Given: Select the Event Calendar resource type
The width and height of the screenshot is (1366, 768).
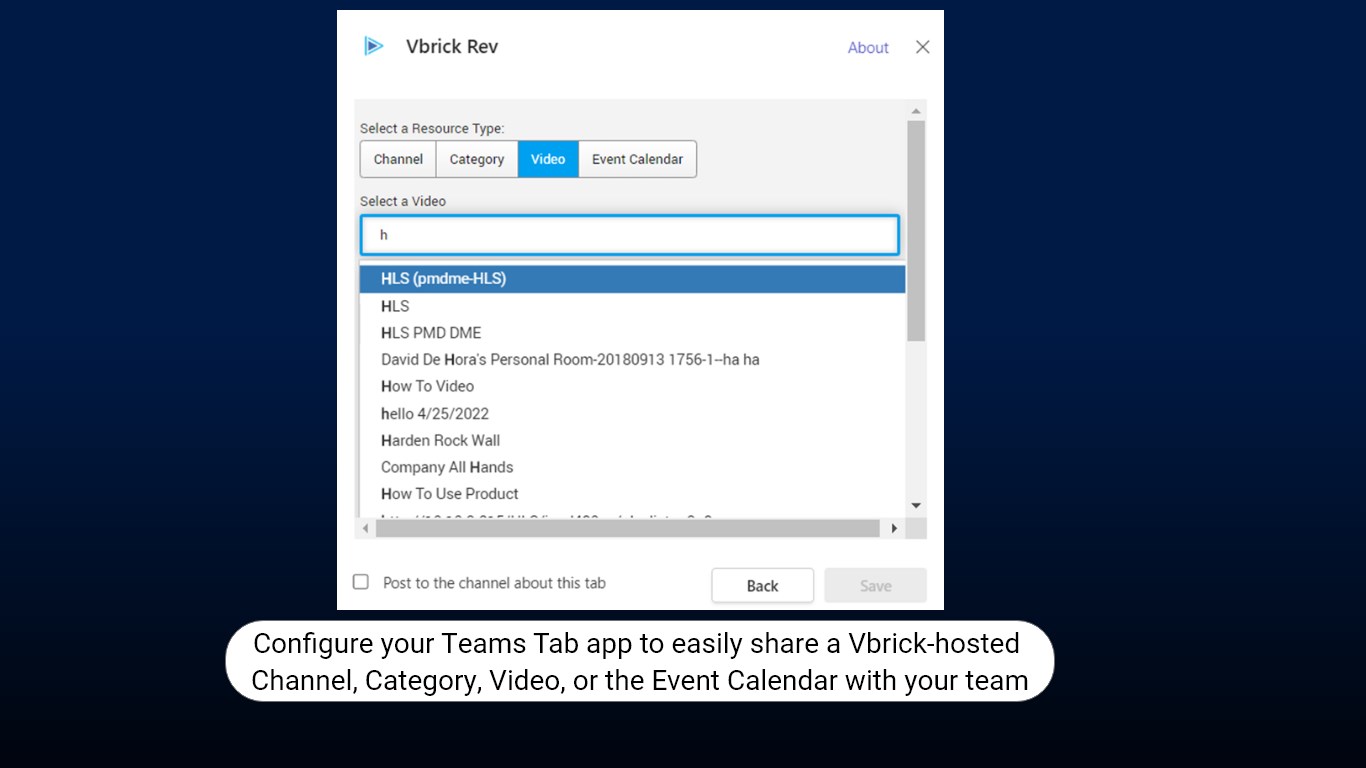Looking at the screenshot, I should (637, 159).
